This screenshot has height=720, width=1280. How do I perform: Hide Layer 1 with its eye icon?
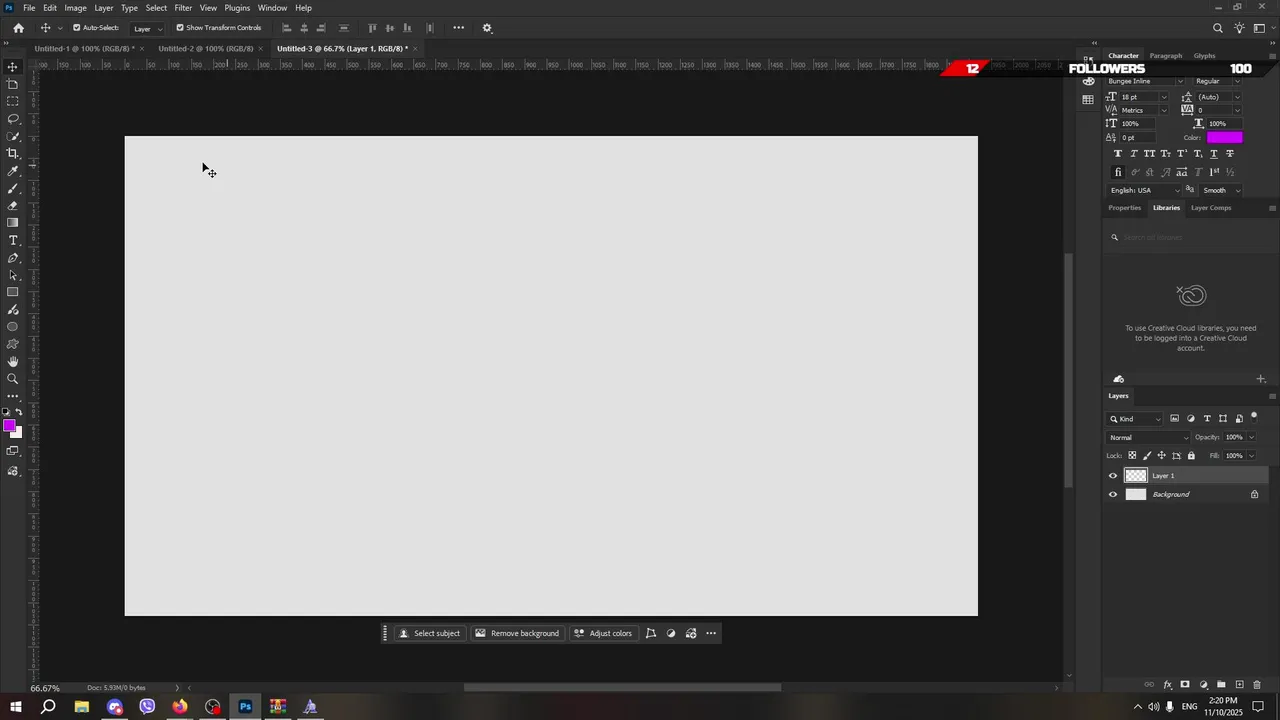click(x=1113, y=476)
